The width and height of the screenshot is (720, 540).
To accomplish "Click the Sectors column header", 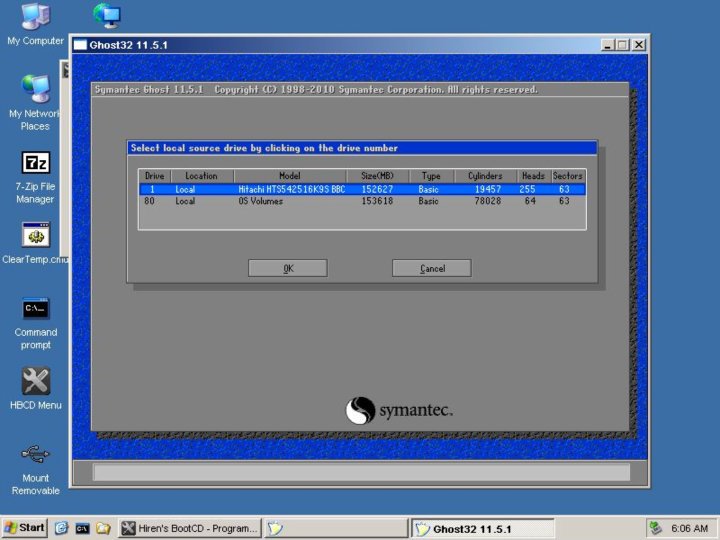I will pos(568,176).
